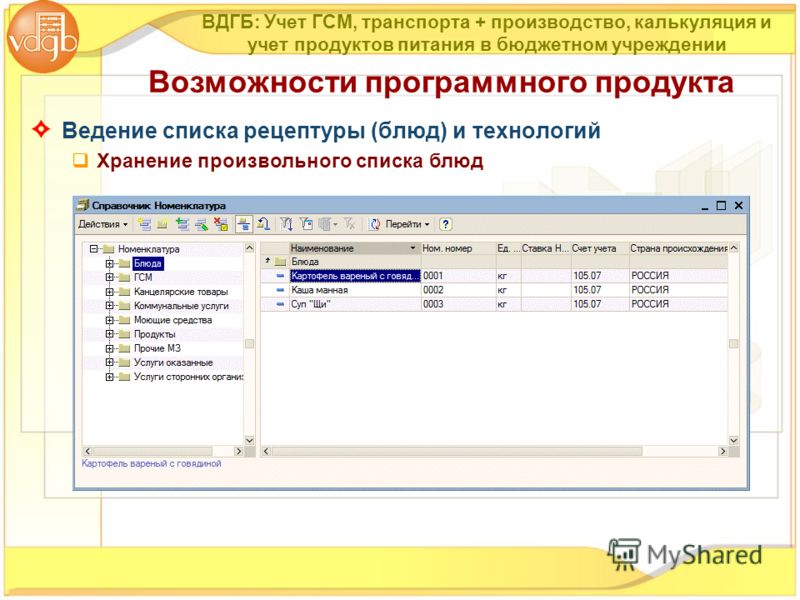Click the item icon beside Суп "Щи"
This screenshot has width=800, height=600.
(x=280, y=304)
